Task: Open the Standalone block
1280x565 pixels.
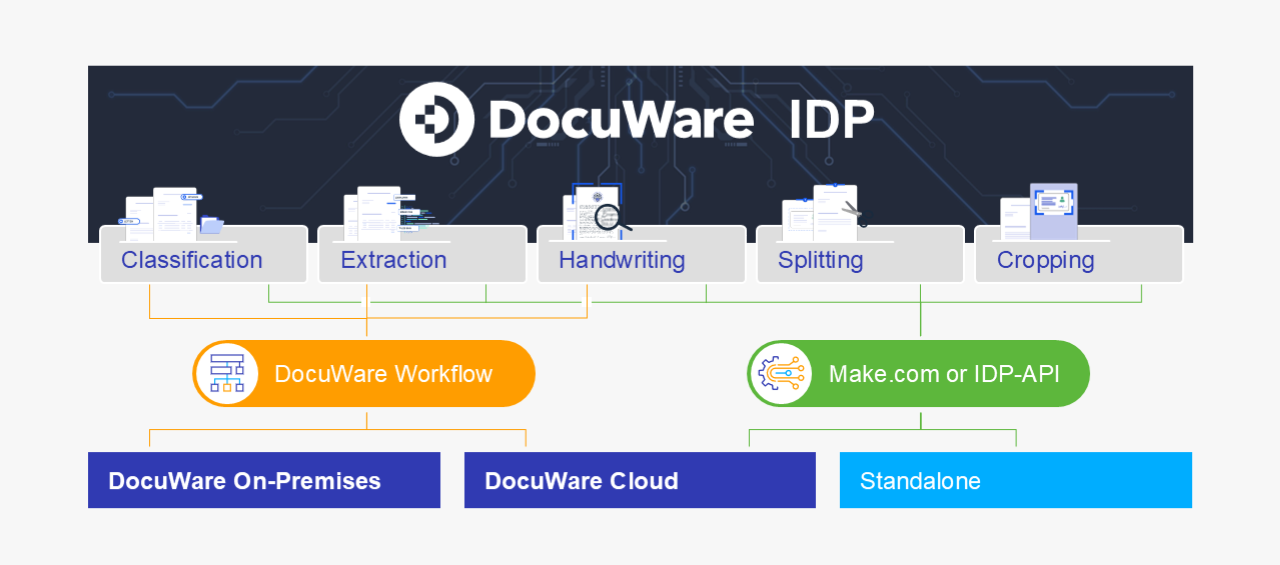Action: (x=1016, y=480)
